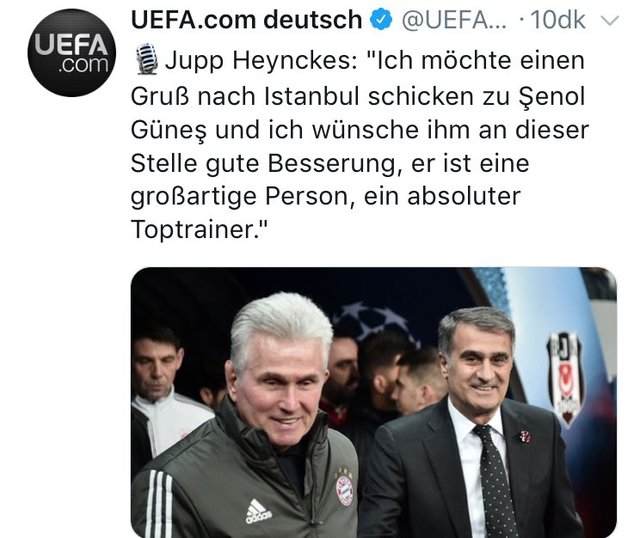Open UEFA.com deutsch profile name

247,20
